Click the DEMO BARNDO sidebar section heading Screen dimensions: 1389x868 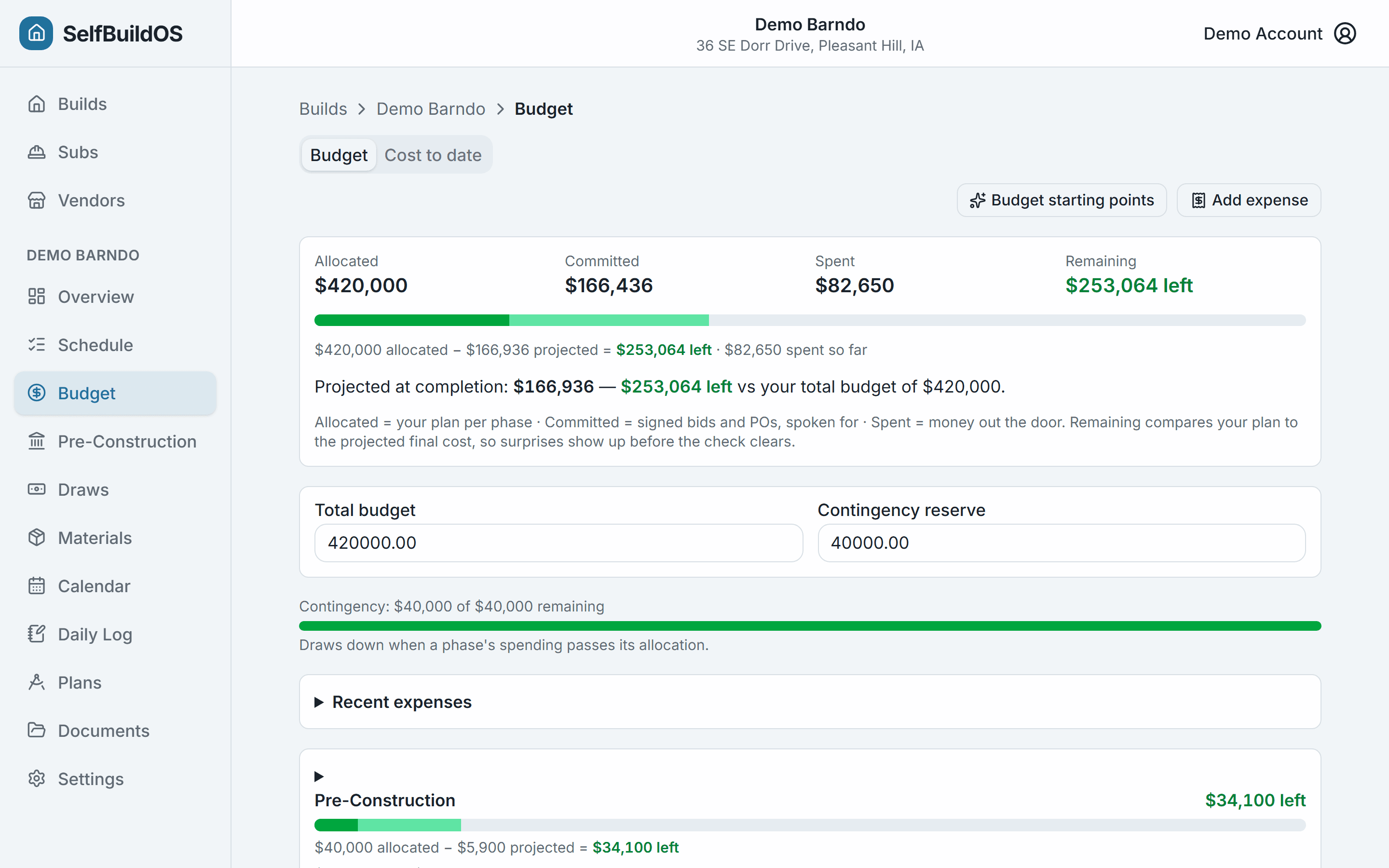pos(82,256)
